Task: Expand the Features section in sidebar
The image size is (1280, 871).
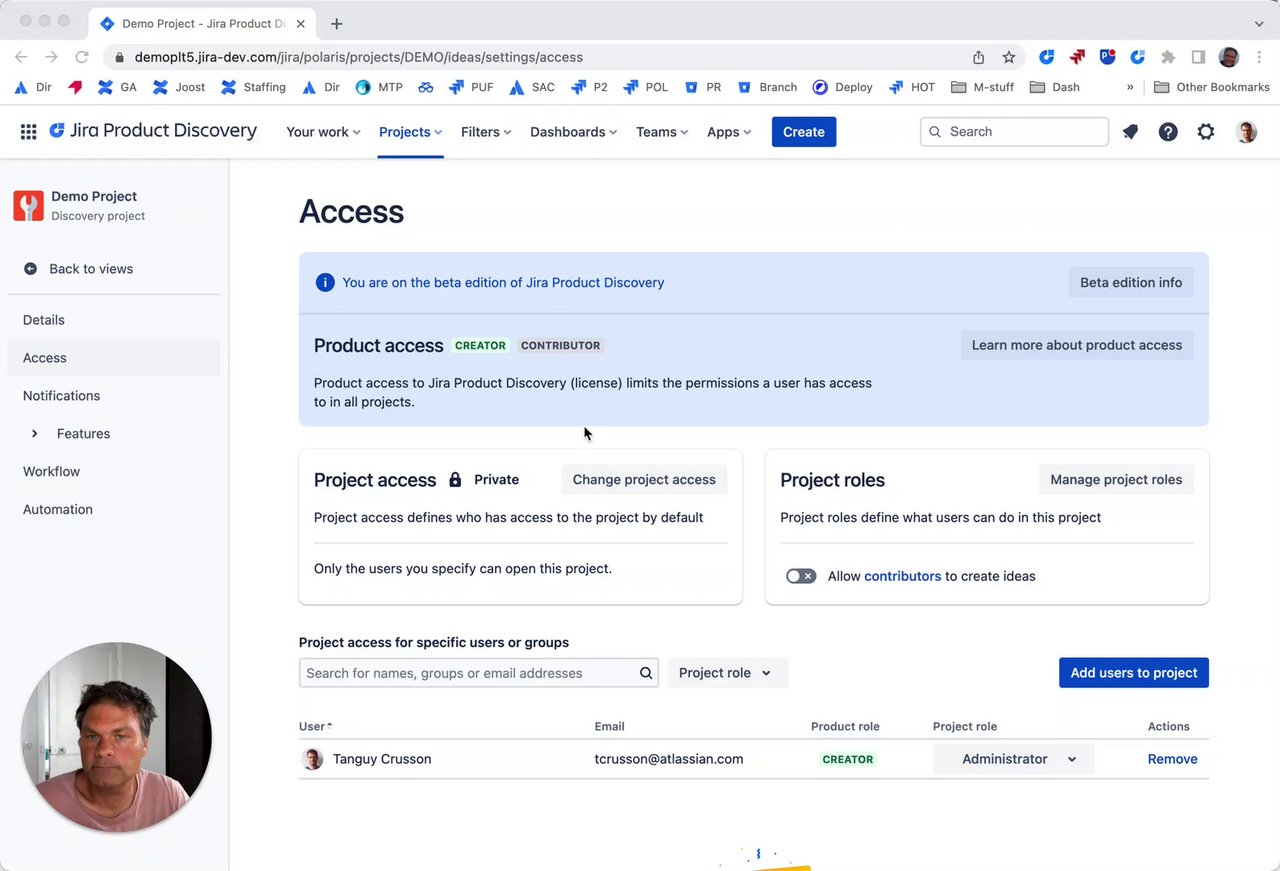Action: click(x=35, y=434)
